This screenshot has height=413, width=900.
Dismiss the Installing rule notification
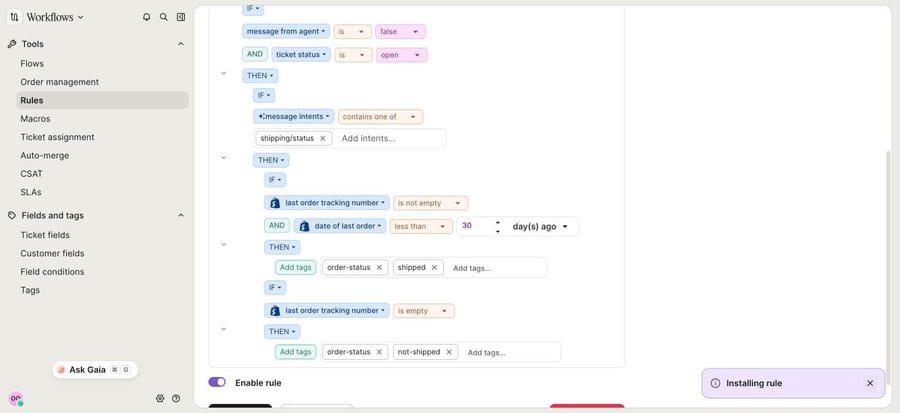coord(870,383)
